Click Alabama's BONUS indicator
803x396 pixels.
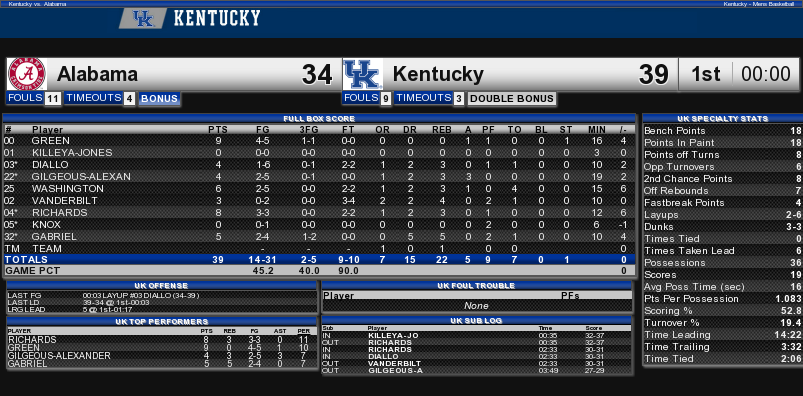[159, 99]
